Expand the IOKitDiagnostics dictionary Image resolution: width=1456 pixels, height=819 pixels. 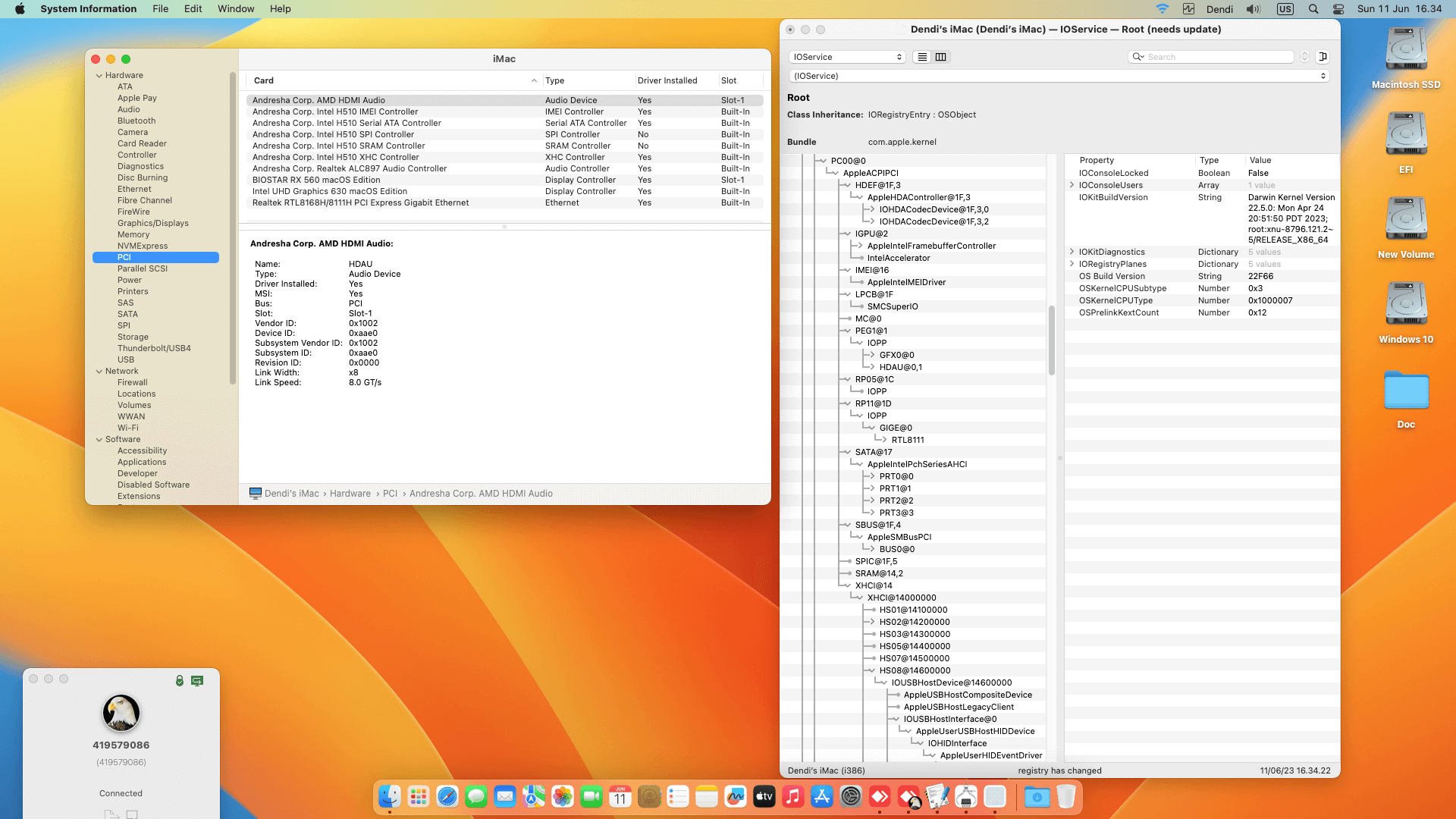coord(1072,252)
